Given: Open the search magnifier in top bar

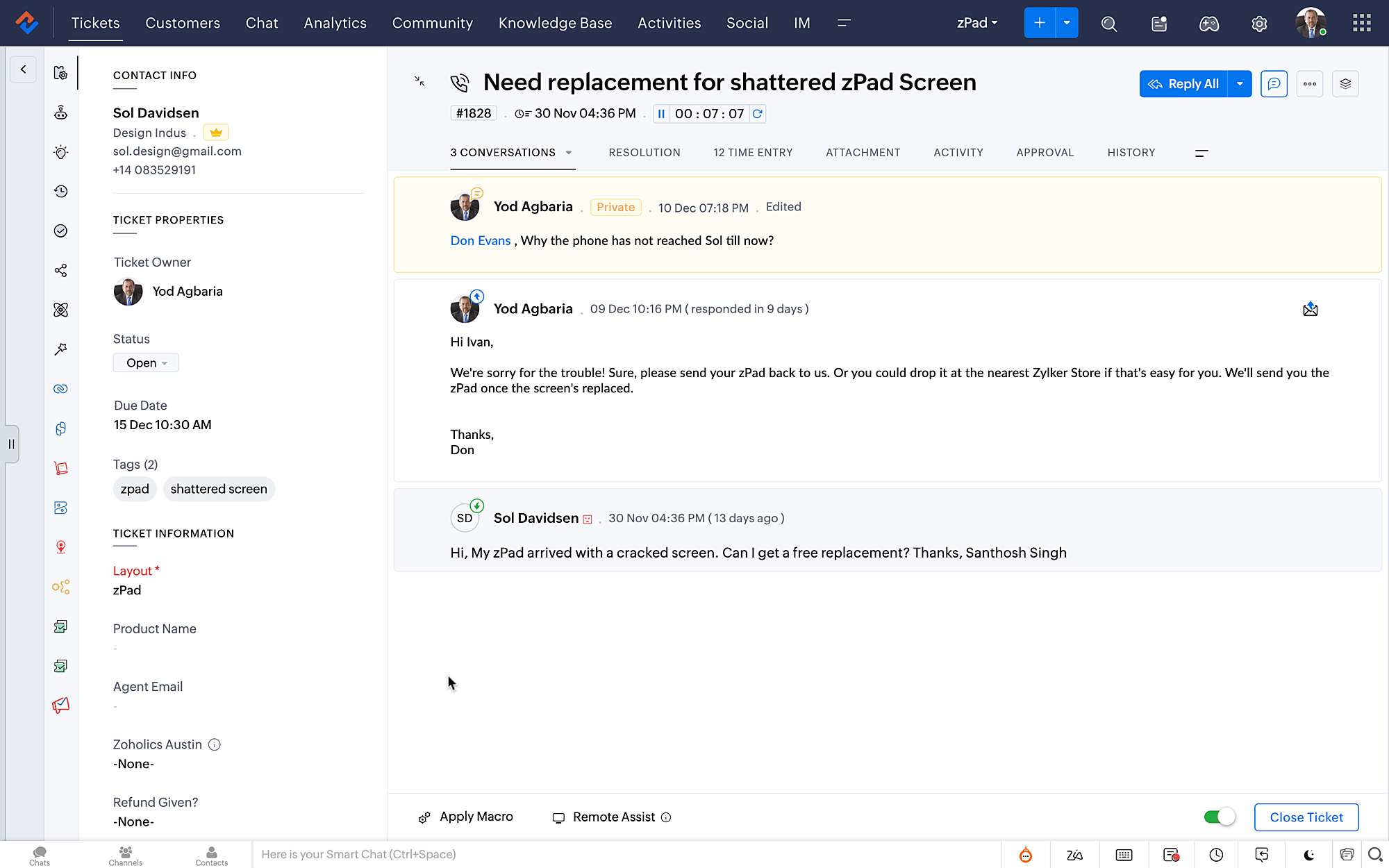Looking at the screenshot, I should click(1109, 24).
